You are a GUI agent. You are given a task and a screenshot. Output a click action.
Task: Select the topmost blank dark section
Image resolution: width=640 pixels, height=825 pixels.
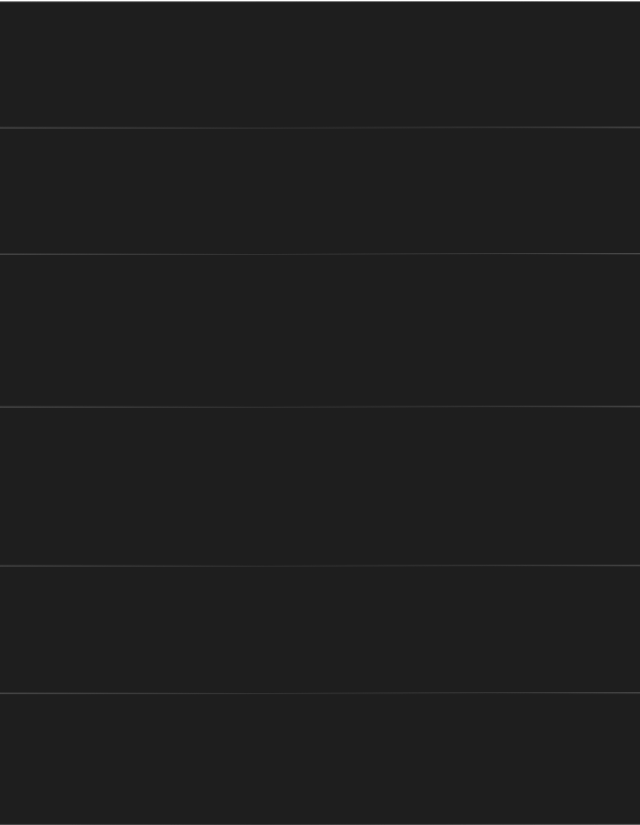[x=320, y=64]
